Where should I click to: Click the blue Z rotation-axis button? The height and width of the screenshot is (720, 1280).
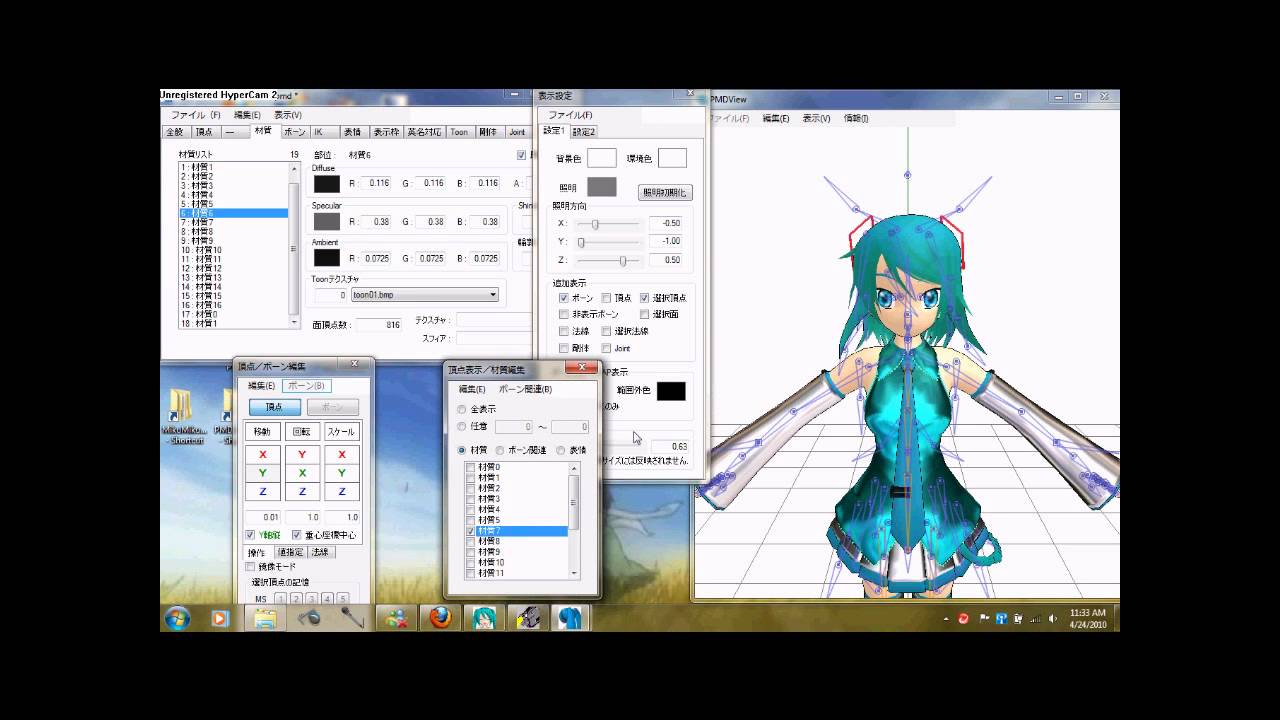pos(302,492)
